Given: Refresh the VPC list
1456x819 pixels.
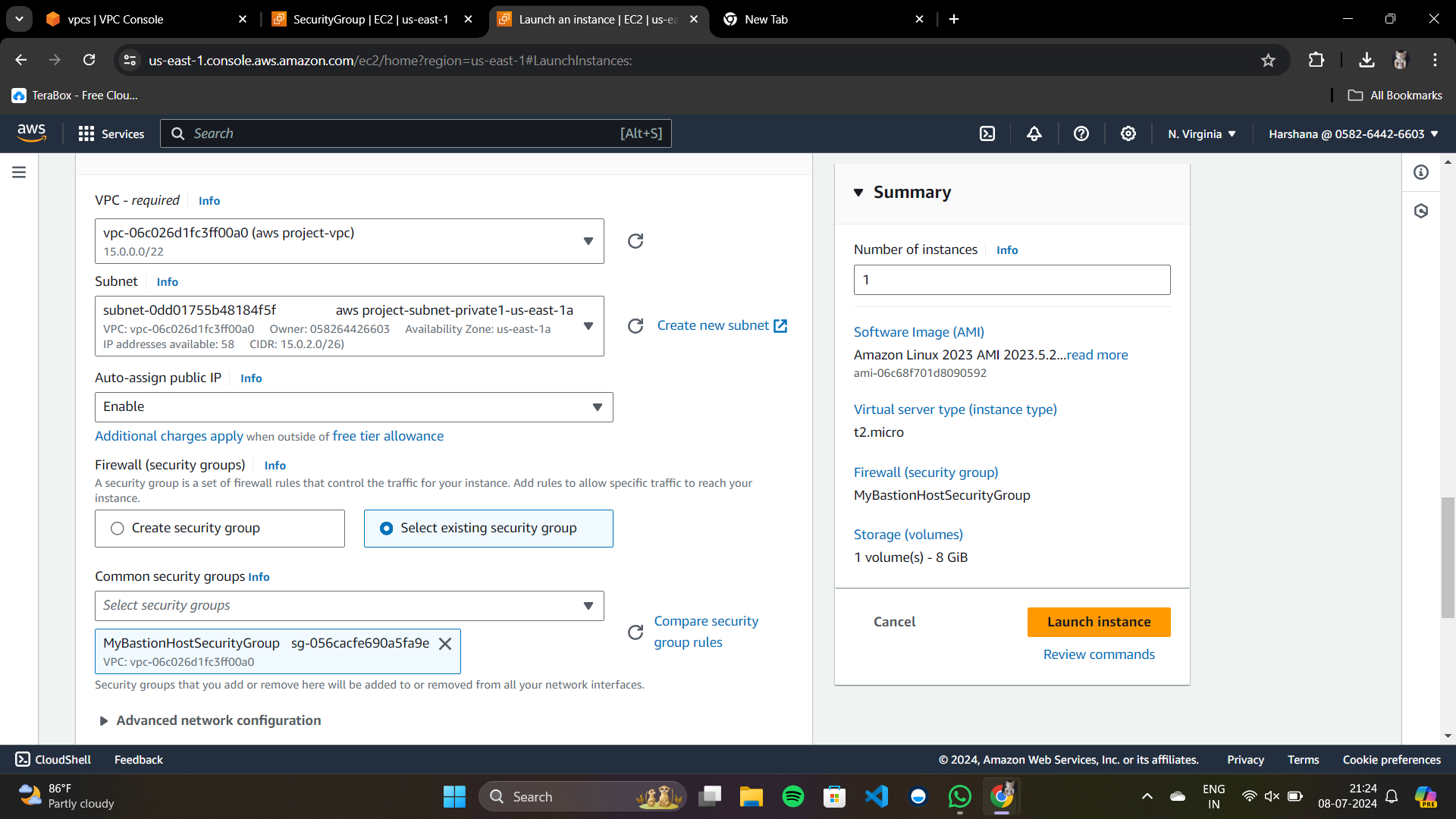Looking at the screenshot, I should pyautogui.click(x=635, y=241).
